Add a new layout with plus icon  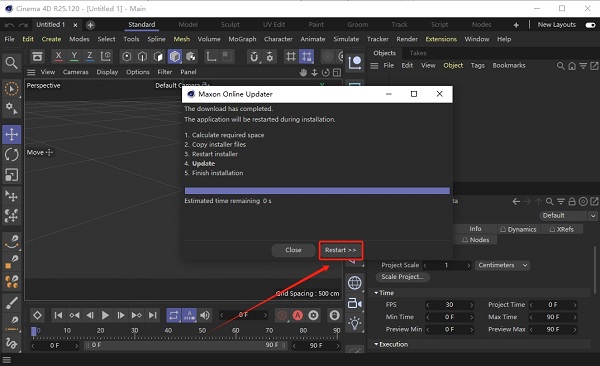click(516, 25)
